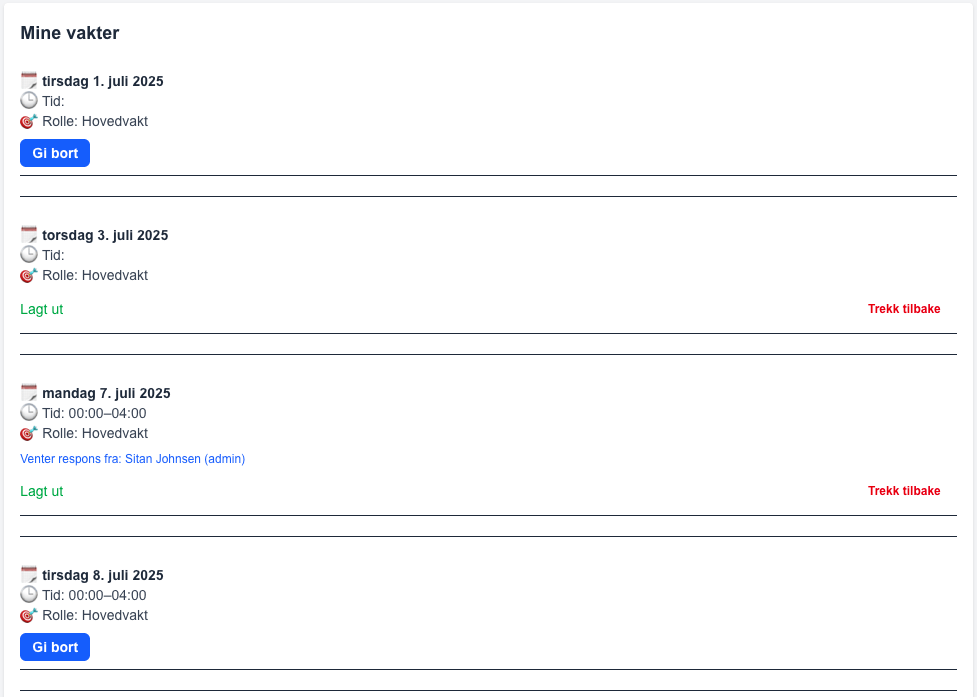This screenshot has height=697, width=977.
Task: Click Trekk tilbake for torsdag 3. juli
Action: pyautogui.click(x=904, y=309)
